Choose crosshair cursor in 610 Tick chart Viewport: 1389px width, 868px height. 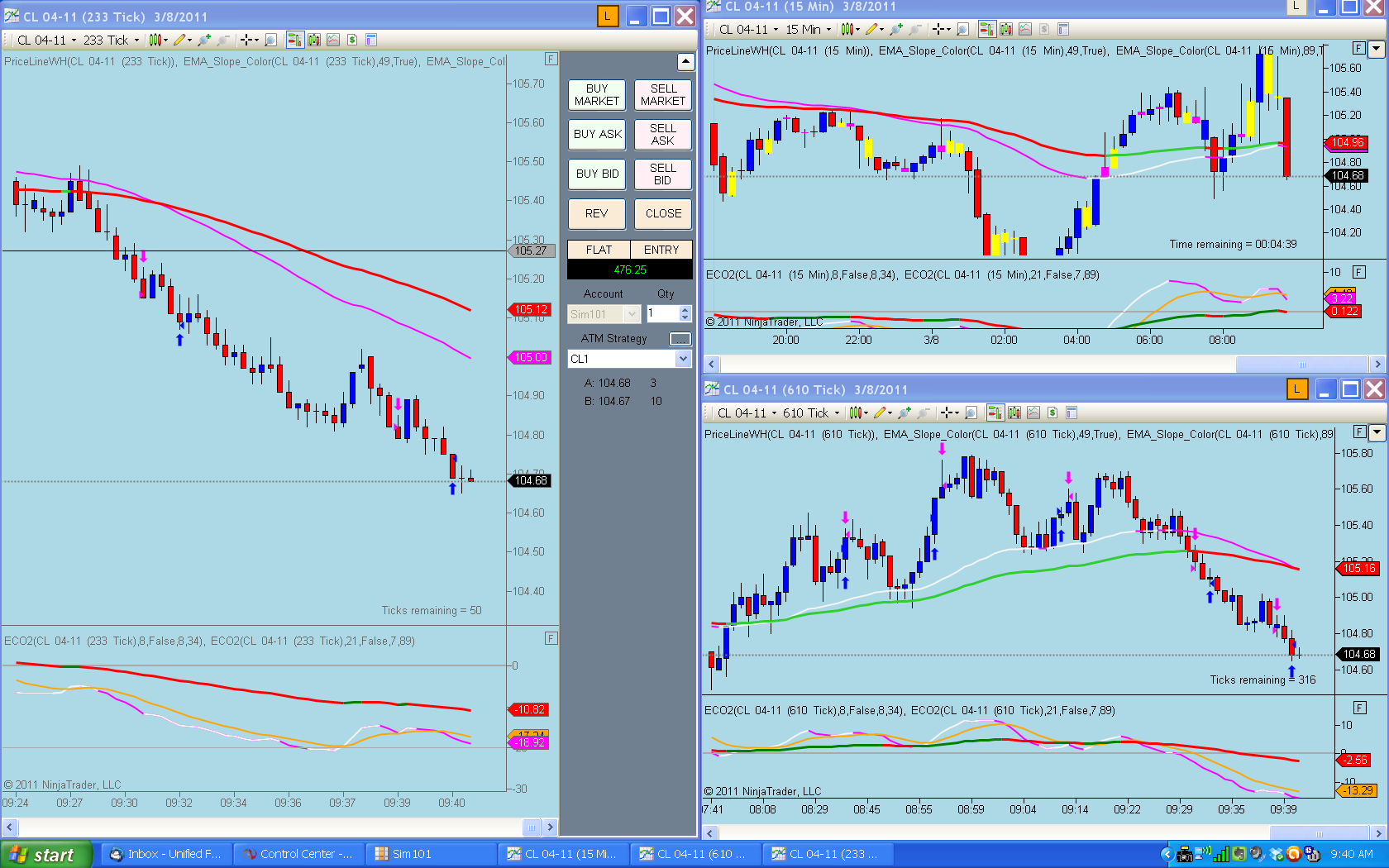pyautogui.click(x=950, y=413)
